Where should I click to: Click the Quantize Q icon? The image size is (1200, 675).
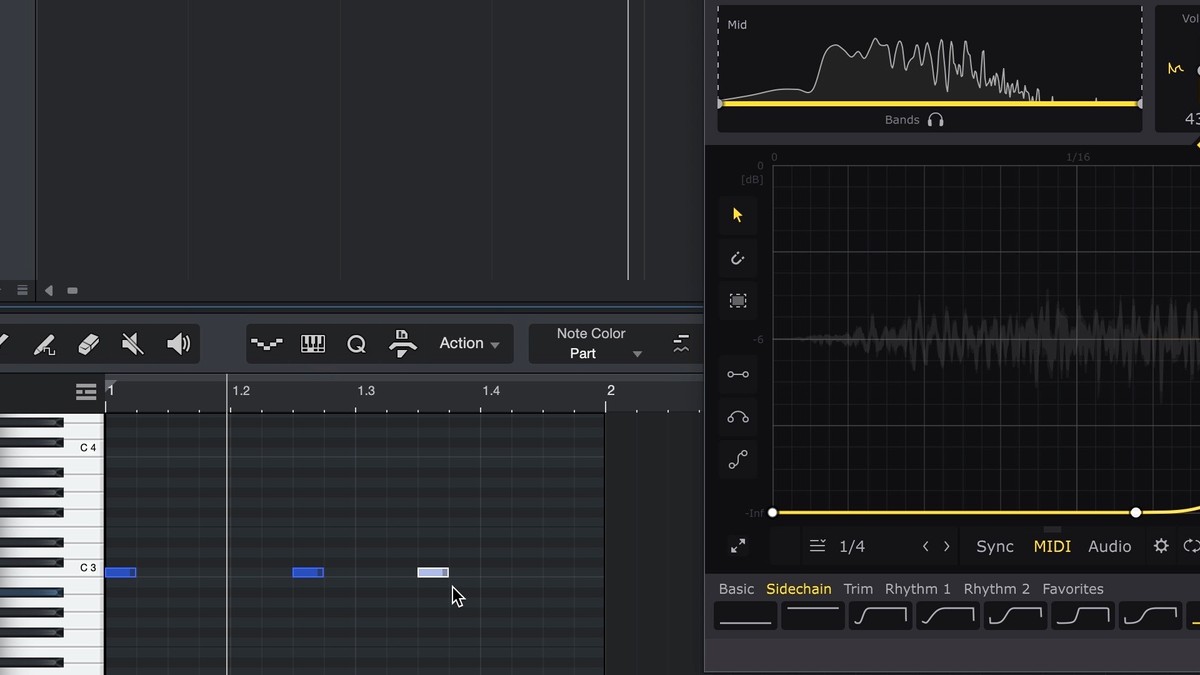[356, 345]
